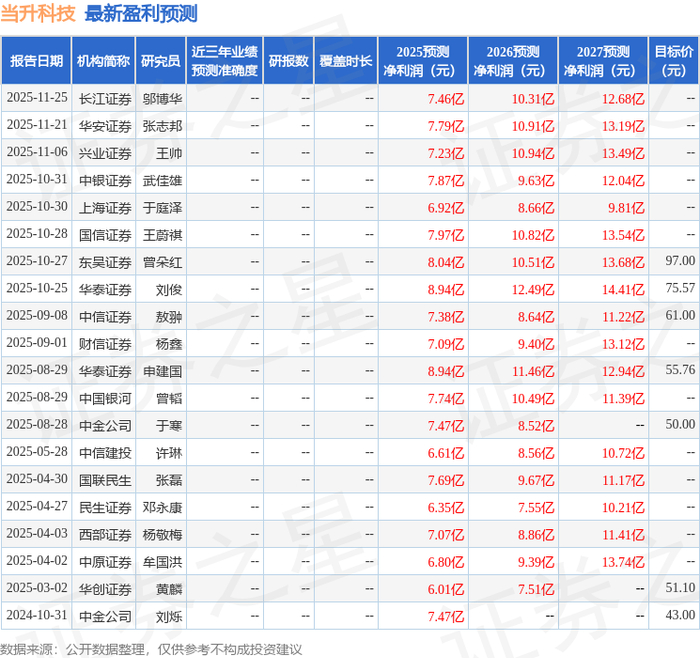This screenshot has width=700, height=658.
Task: Select the date 2025-08-28
Action: (x=37, y=425)
